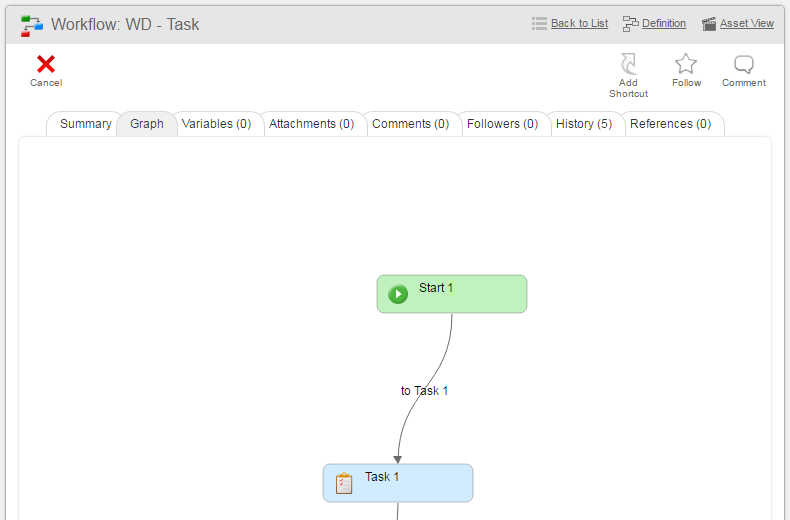Click the workflow icon beside the title
The image size is (790, 520).
tap(32, 25)
